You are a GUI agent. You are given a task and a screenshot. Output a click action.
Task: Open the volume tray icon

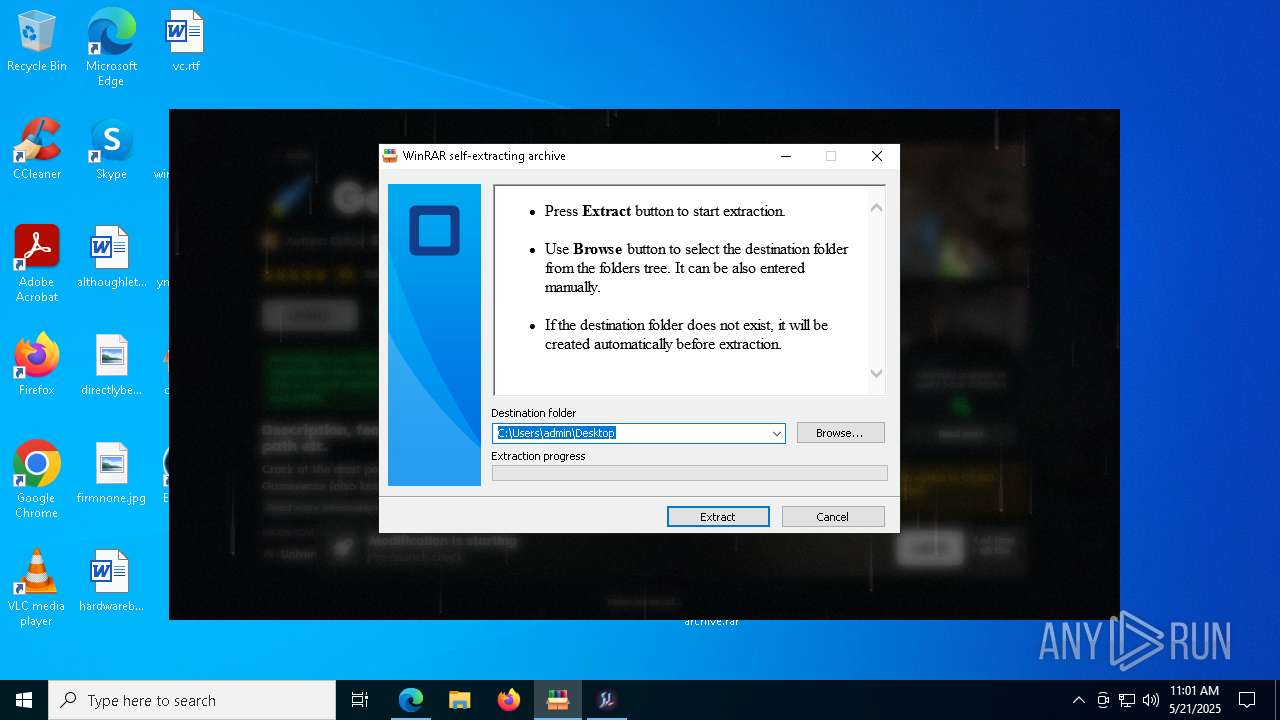point(1151,700)
